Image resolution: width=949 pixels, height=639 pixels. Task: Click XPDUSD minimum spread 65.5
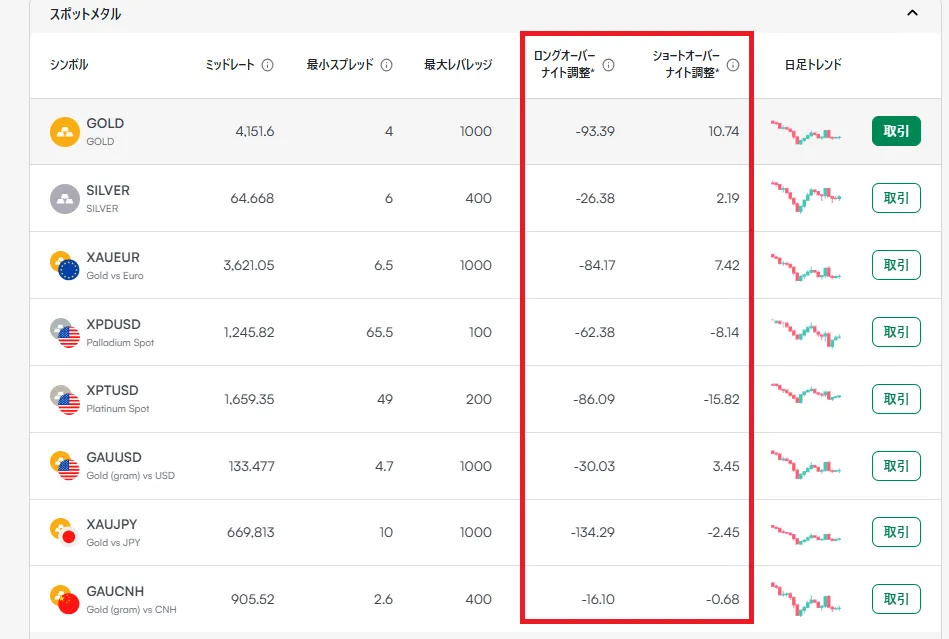point(379,332)
